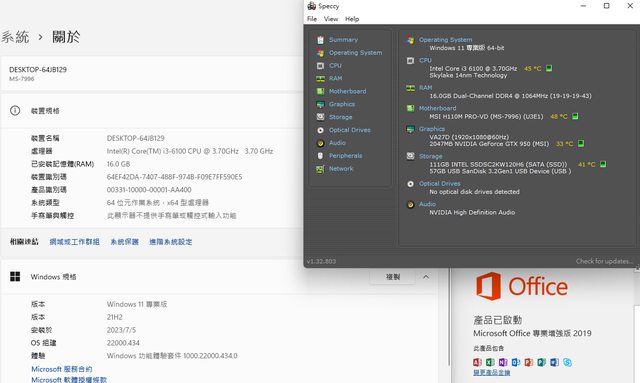The height and width of the screenshot is (383, 640).
Task: Collapse the Windows 規格 section chevron
Action: tap(426, 277)
